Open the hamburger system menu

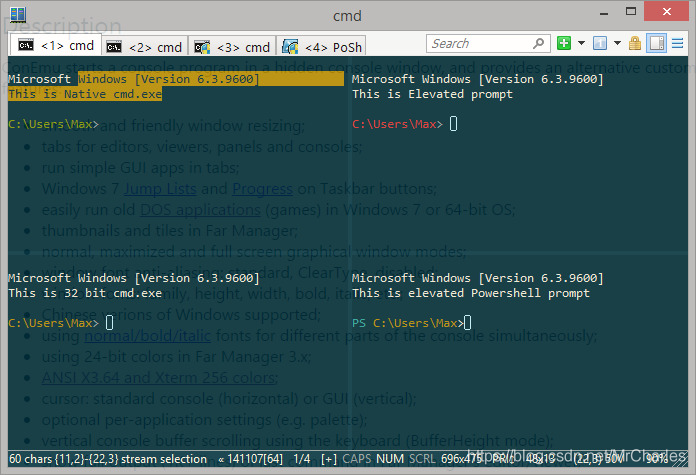677,43
